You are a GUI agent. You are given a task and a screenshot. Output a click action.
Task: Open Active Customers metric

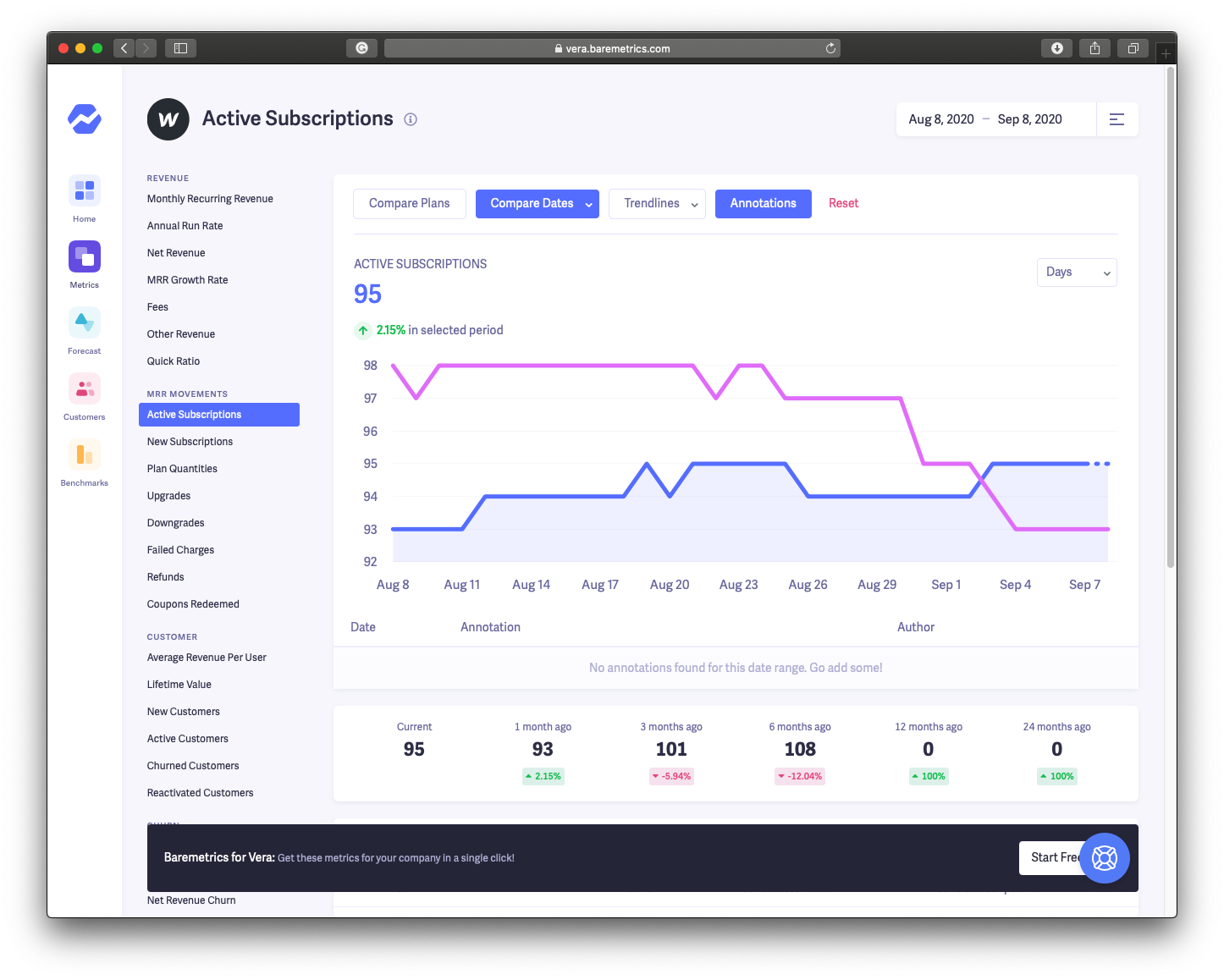pos(188,739)
